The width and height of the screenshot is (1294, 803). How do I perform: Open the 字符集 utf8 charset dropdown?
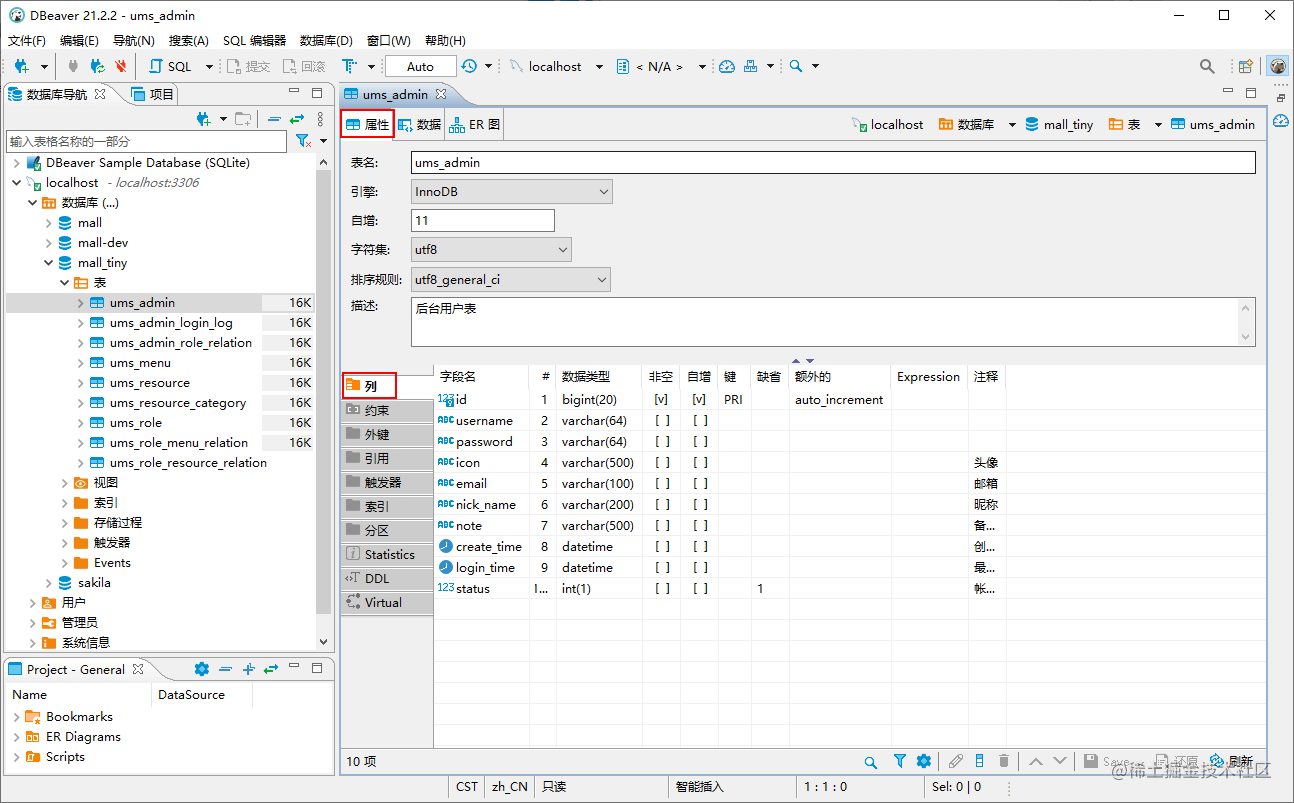click(x=491, y=250)
